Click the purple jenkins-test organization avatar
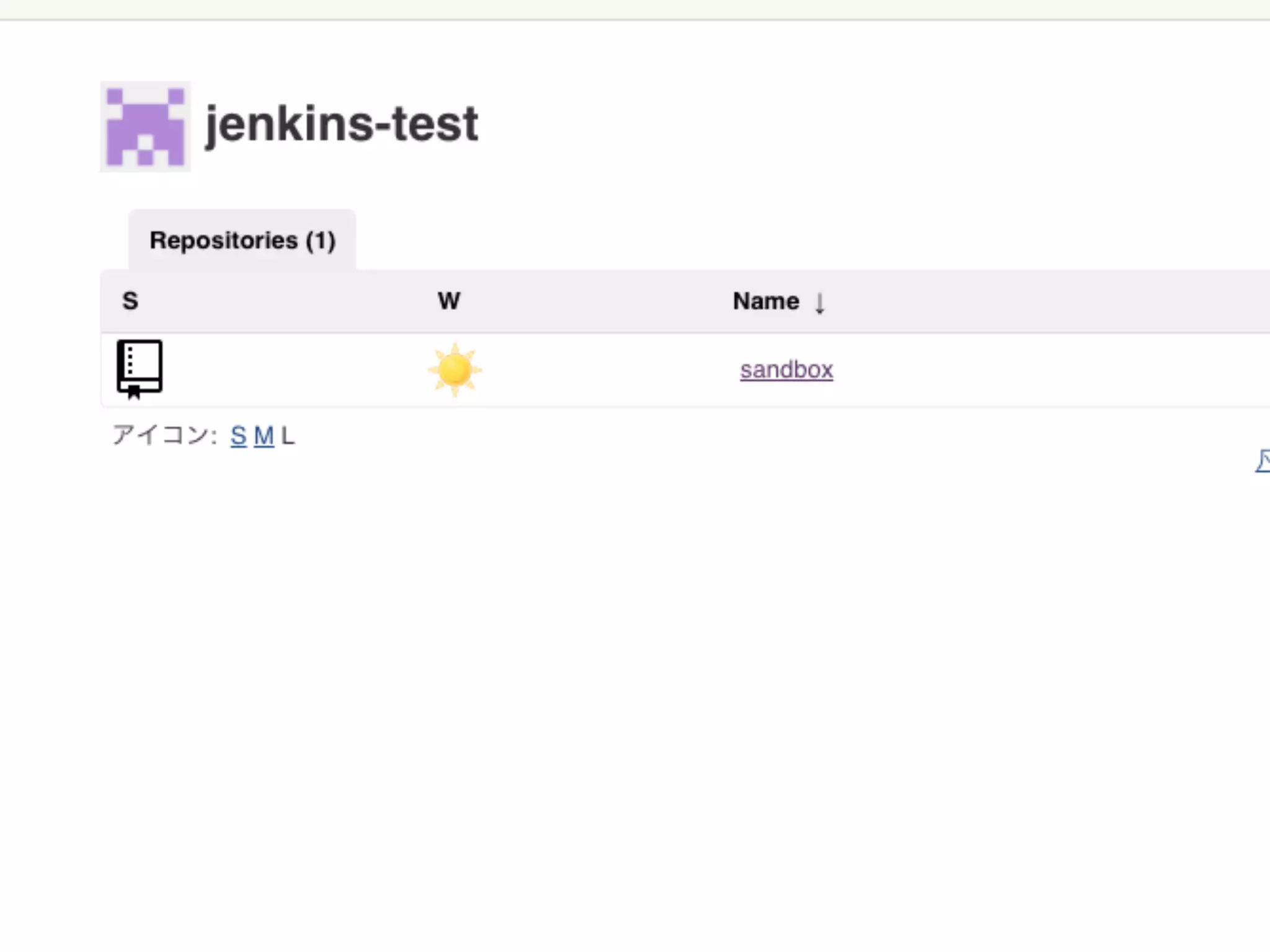This screenshot has width=1270, height=952. click(145, 126)
